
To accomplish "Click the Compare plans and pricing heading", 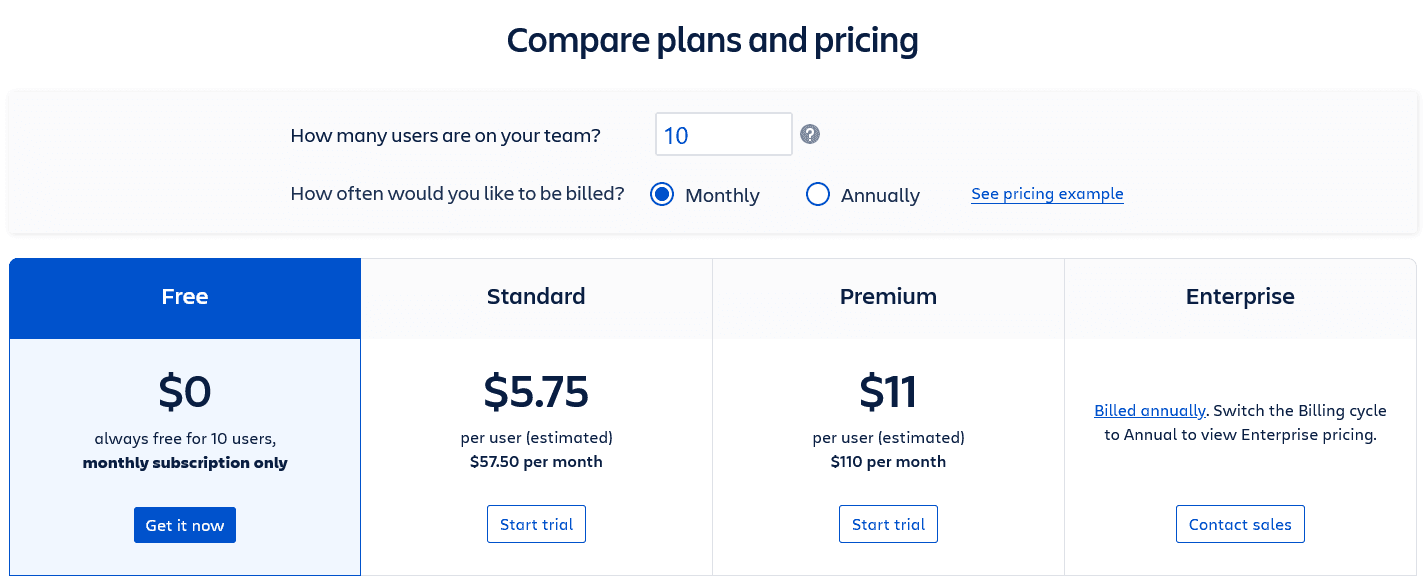I will coord(712,41).
